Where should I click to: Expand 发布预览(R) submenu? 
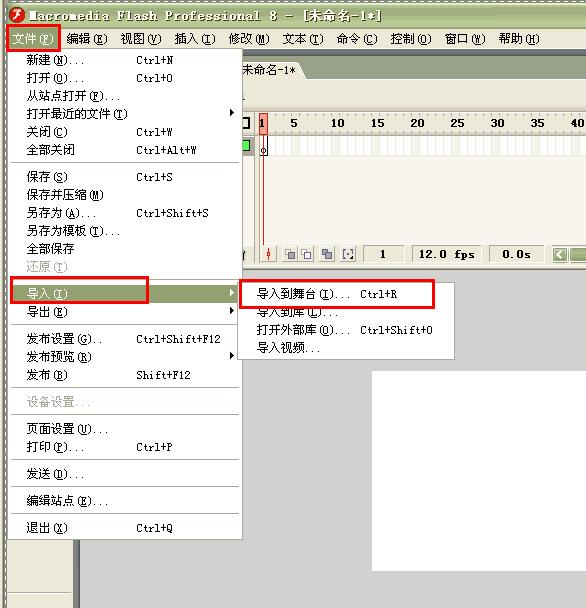[125, 357]
